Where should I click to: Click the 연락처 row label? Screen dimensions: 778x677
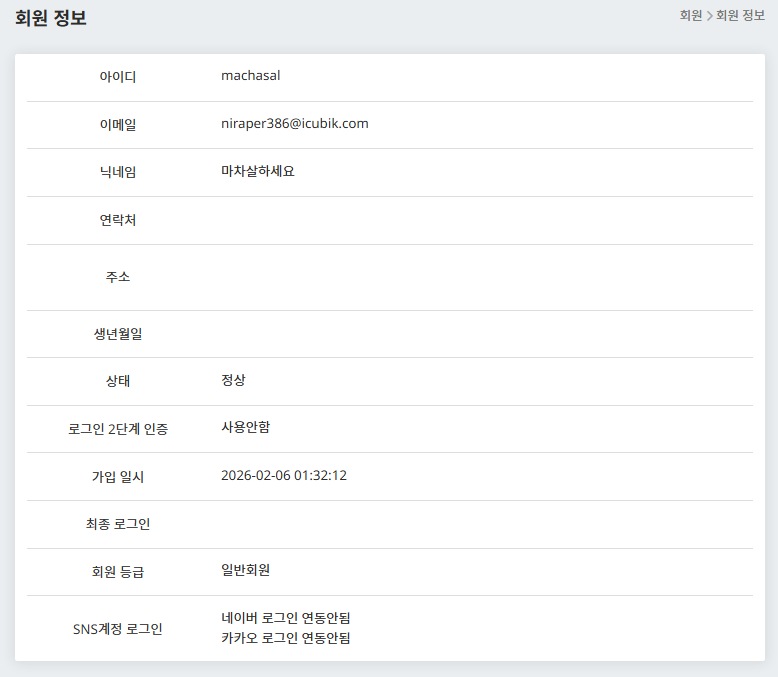(118, 220)
